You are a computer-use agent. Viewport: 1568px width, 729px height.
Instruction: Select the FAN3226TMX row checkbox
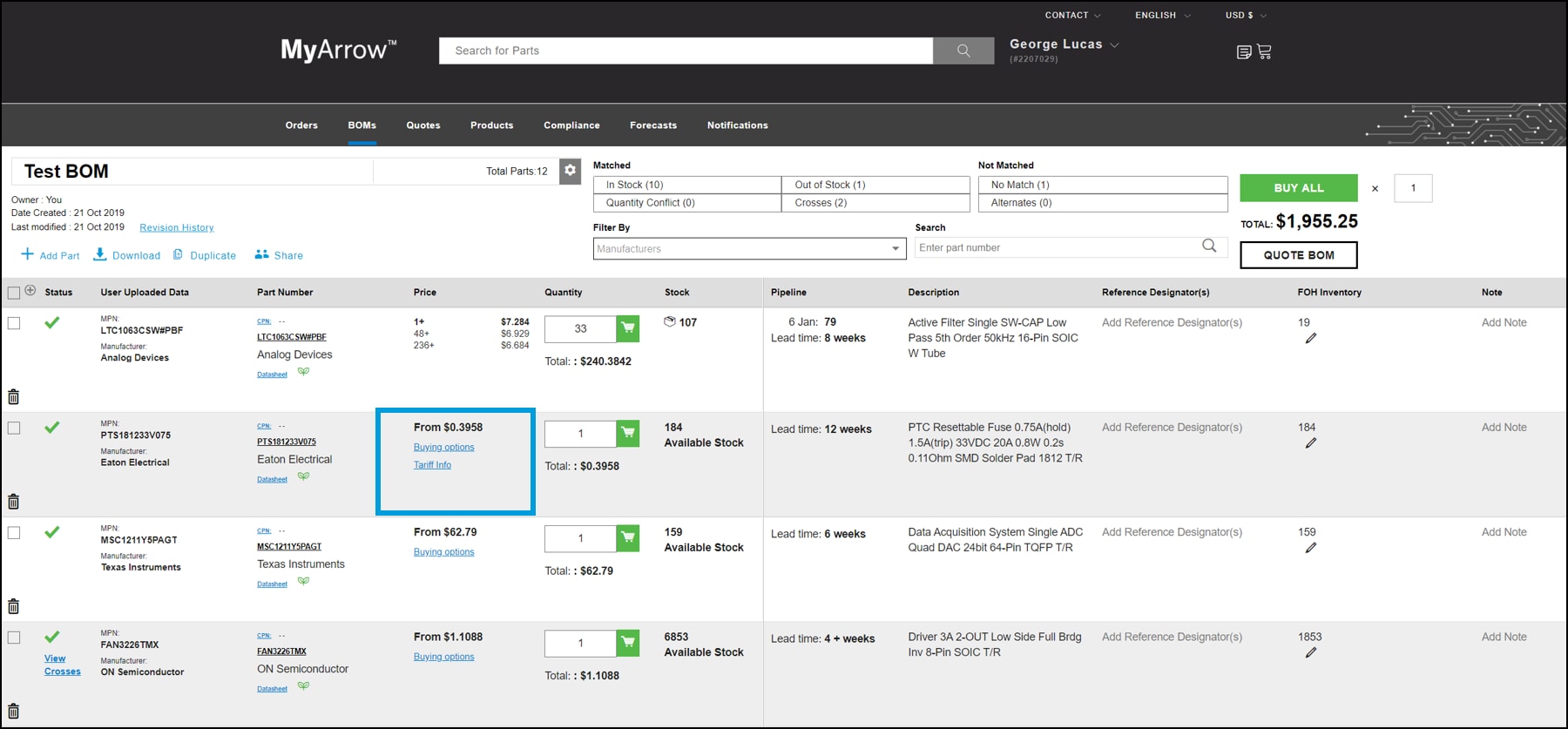pos(14,638)
